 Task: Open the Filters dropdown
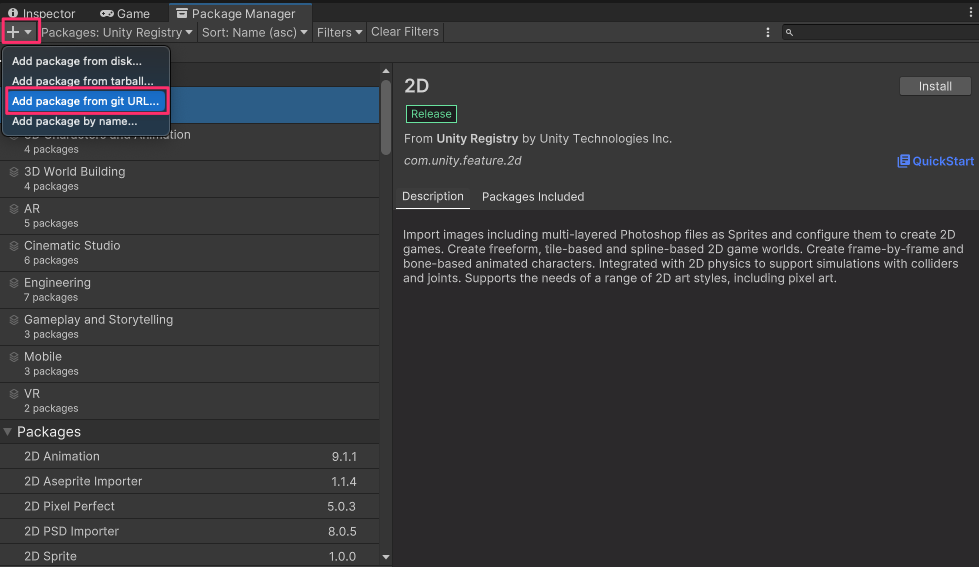click(x=339, y=32)
